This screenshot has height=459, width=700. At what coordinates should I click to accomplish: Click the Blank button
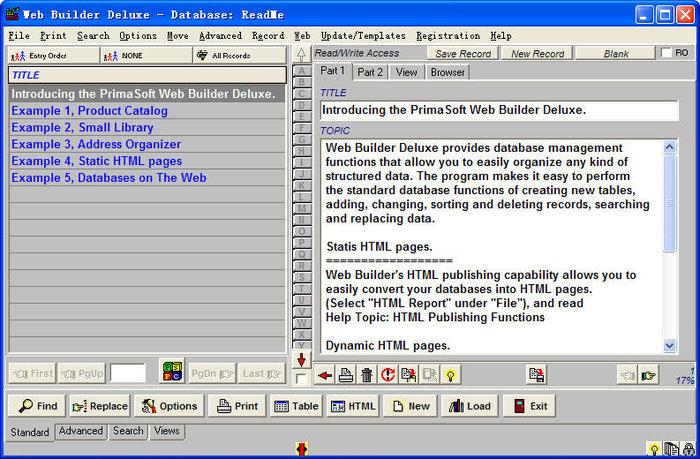click(x=616, y=54)
